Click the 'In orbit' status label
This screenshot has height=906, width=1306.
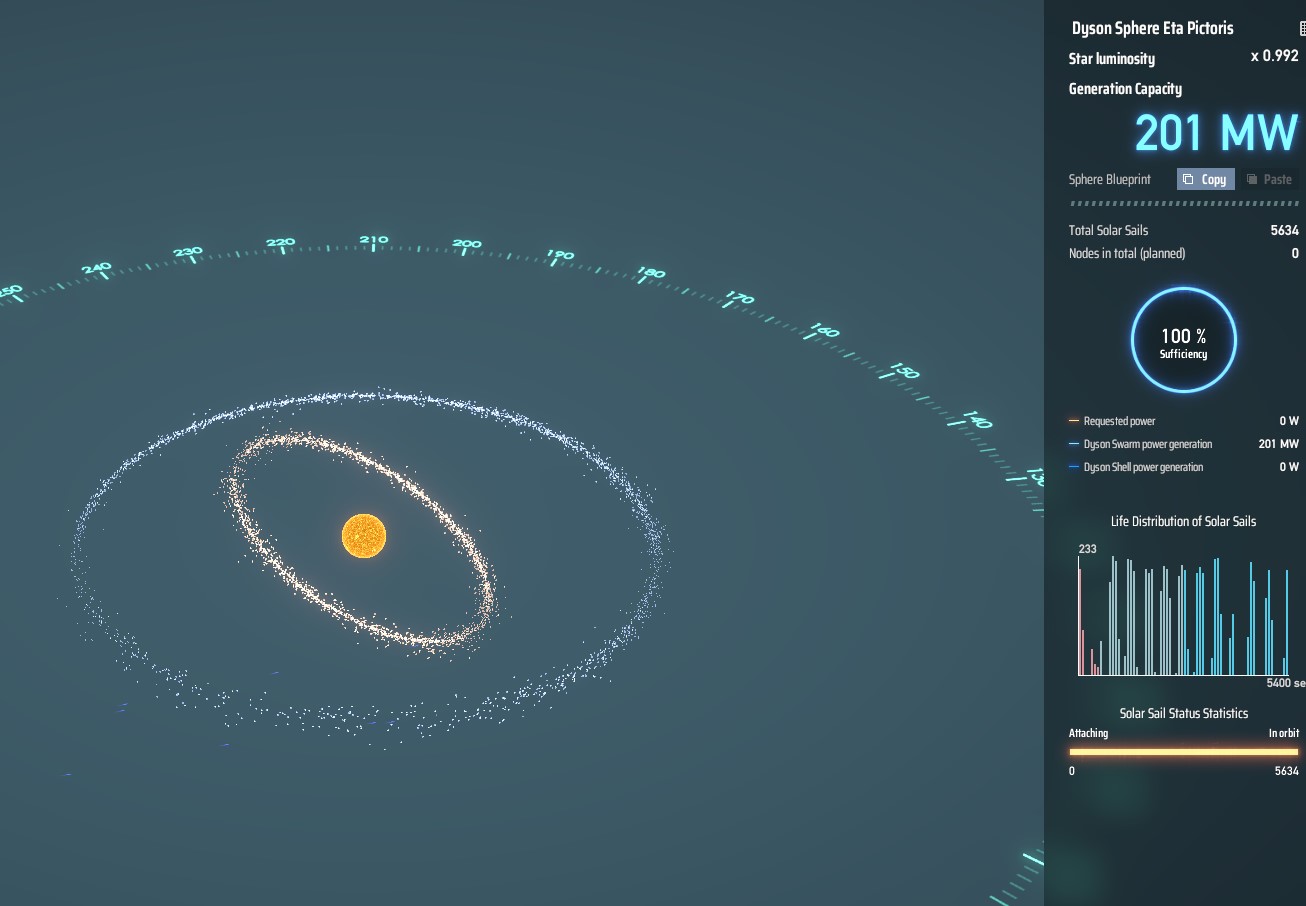coord(1284,733)
